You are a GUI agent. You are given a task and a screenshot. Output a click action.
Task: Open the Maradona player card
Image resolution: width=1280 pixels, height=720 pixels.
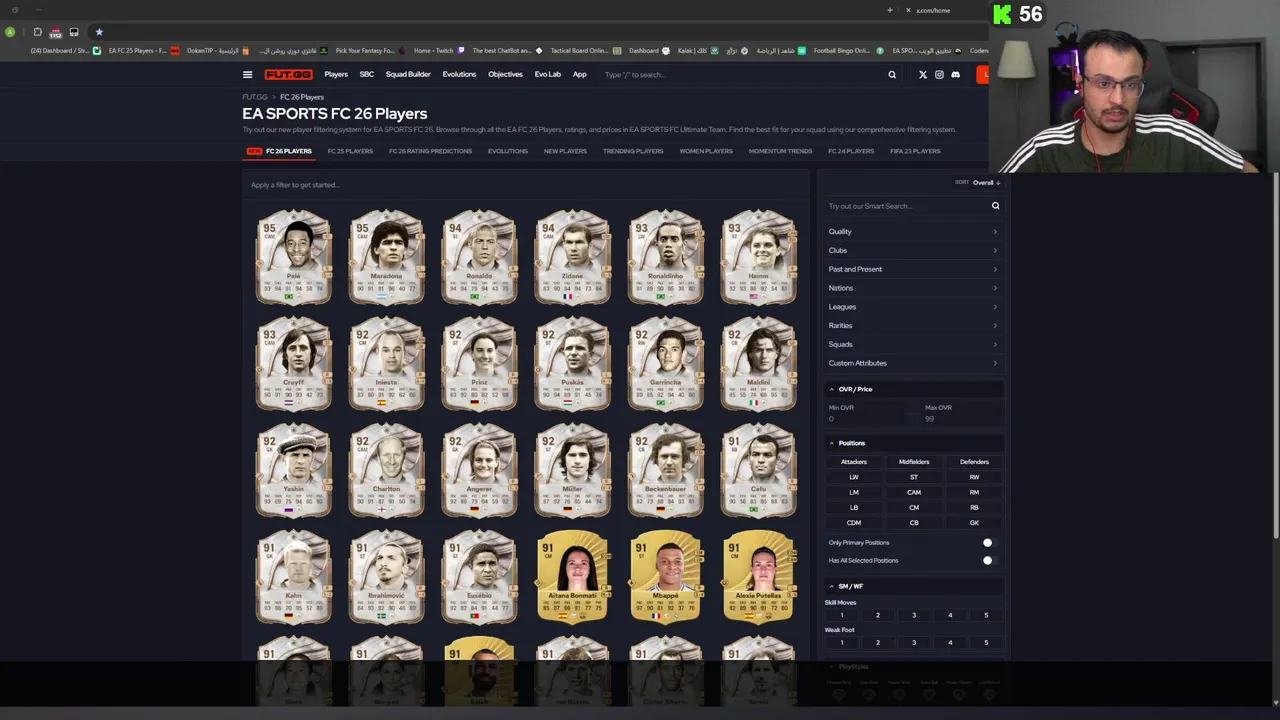click(386, 256)
